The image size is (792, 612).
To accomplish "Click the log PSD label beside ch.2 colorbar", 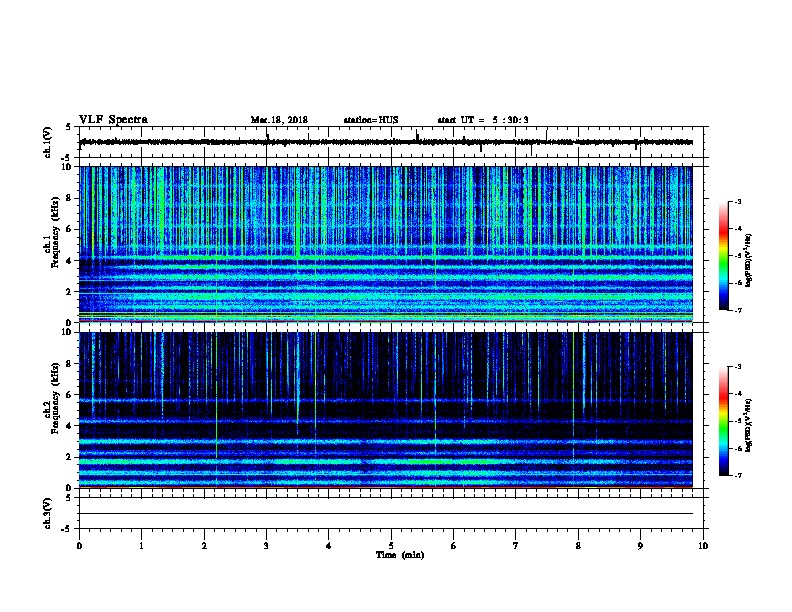I will 749,425.
